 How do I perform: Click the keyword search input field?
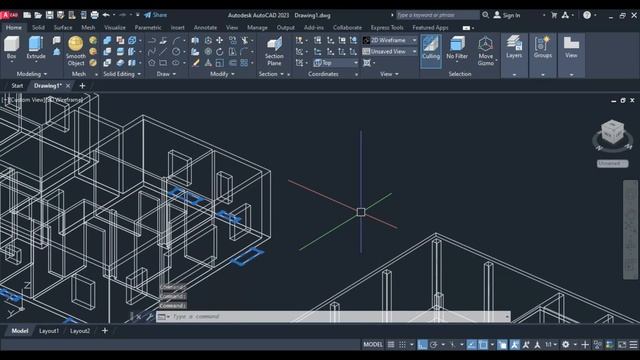[438, 15]
